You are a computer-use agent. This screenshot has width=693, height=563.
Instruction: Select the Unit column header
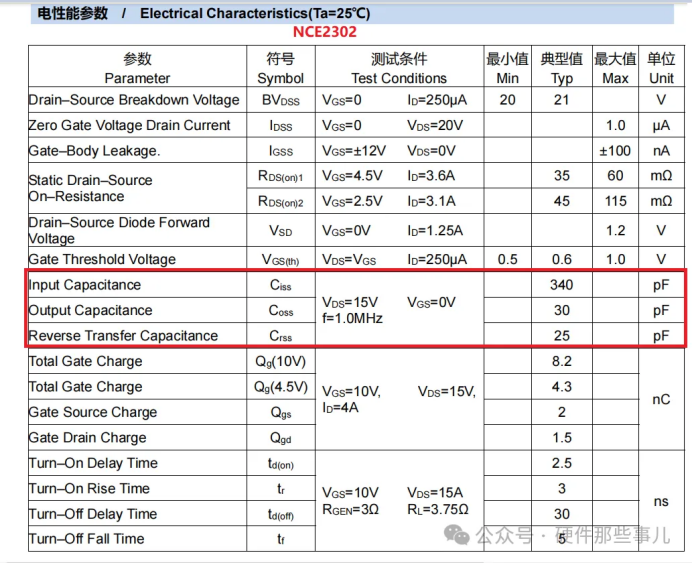pos(661,67)
